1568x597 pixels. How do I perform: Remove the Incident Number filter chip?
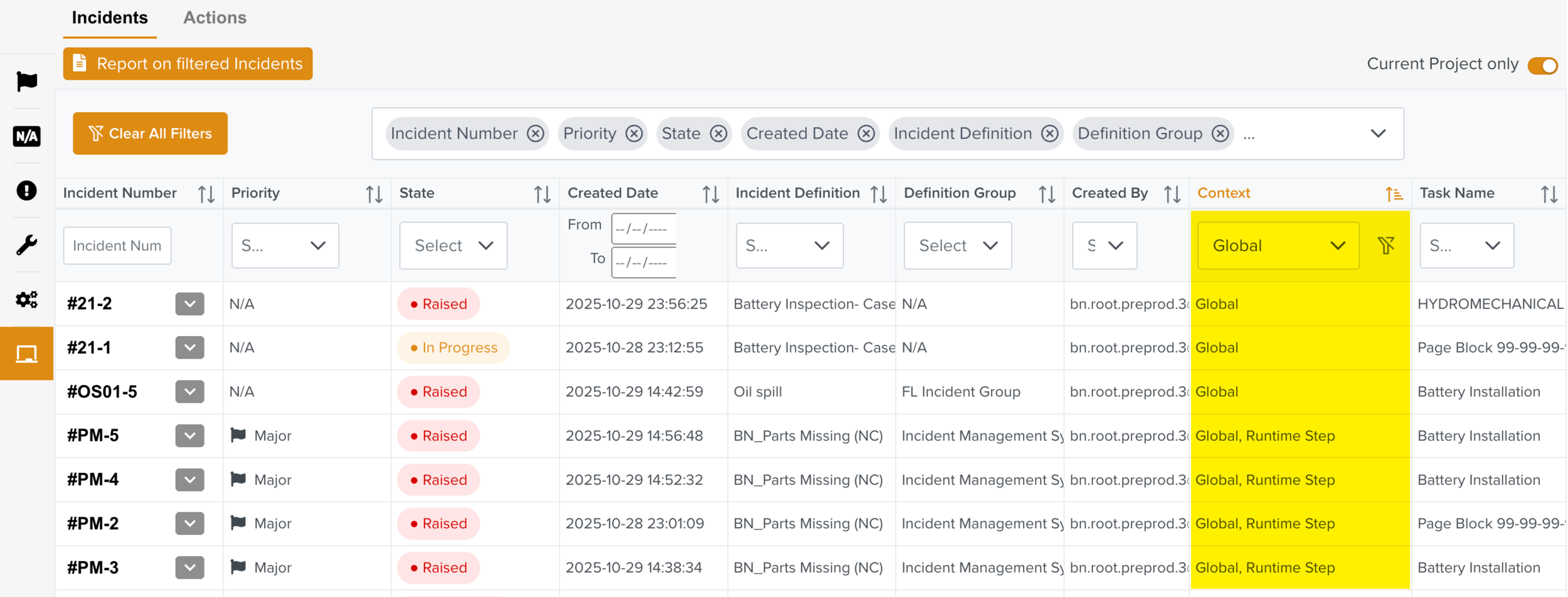pyautogui.click(x=535, y=134)
